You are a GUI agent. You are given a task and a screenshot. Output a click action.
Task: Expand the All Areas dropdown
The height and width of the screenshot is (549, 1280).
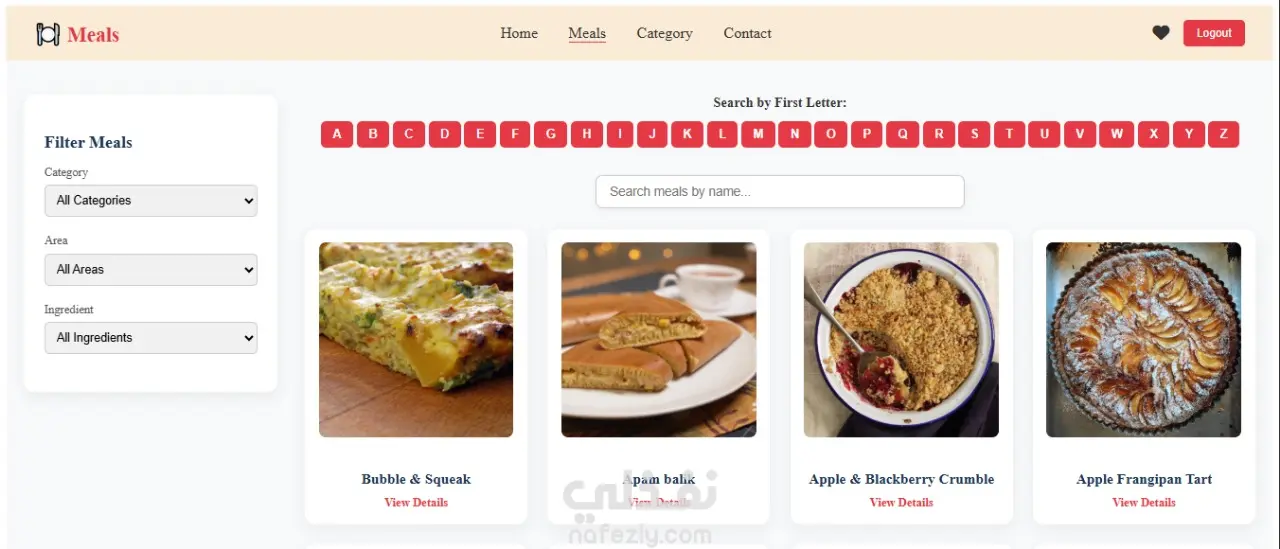point(151,269)
